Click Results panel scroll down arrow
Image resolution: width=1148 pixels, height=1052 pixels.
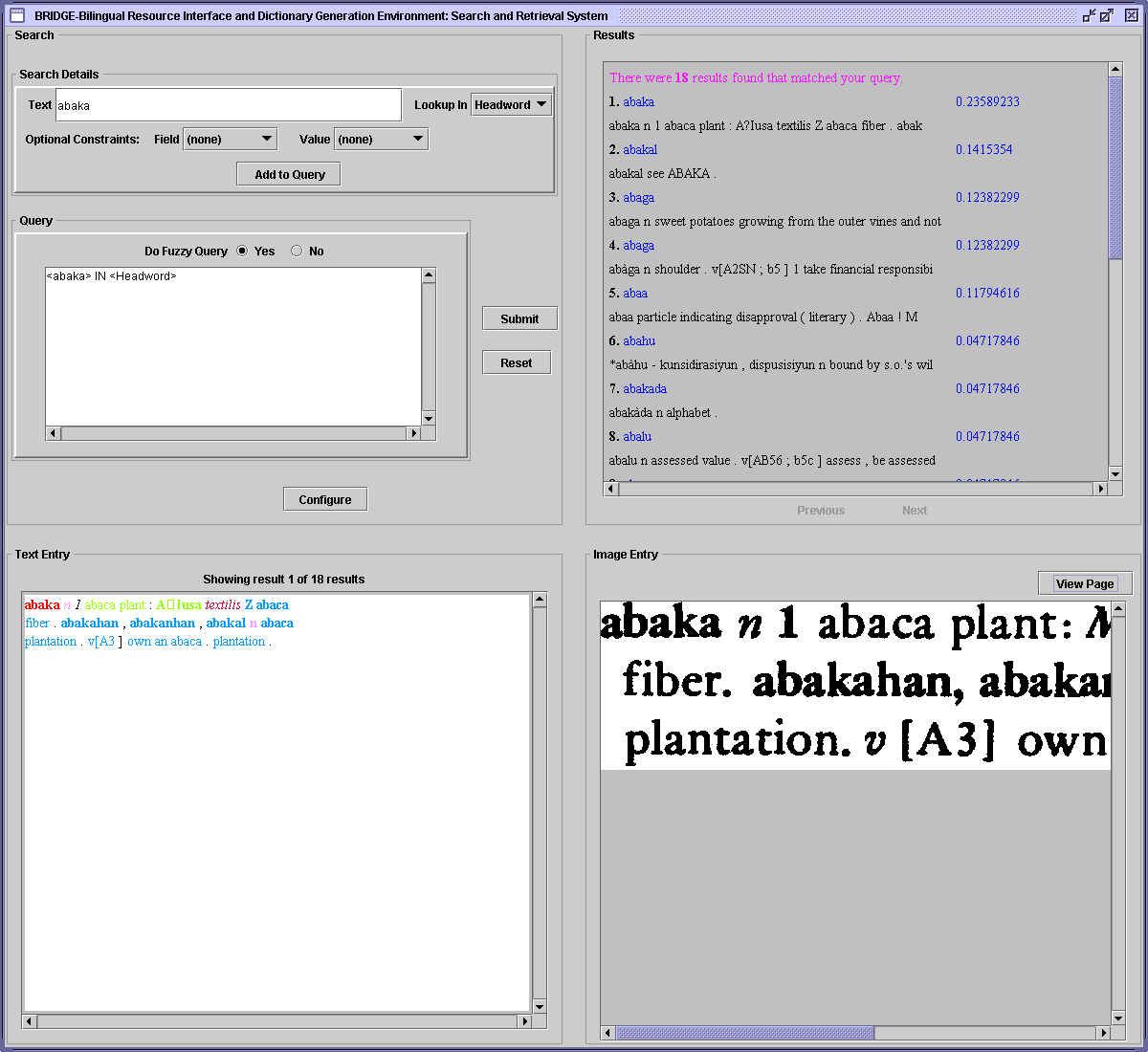click(1115, 473)
